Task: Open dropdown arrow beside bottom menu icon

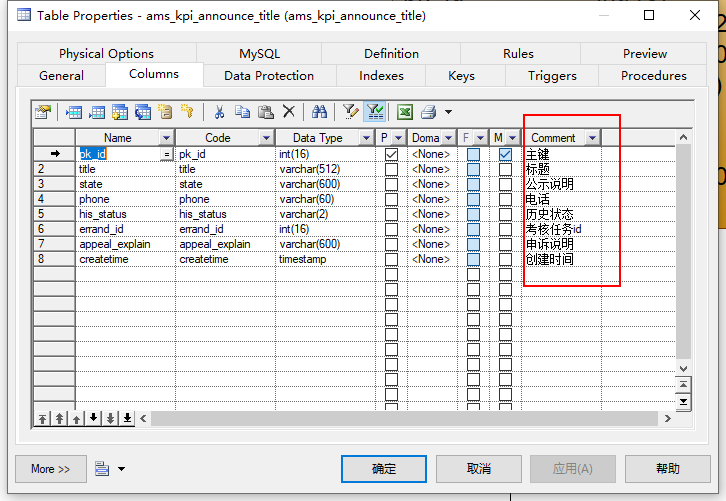Action: 121,469
